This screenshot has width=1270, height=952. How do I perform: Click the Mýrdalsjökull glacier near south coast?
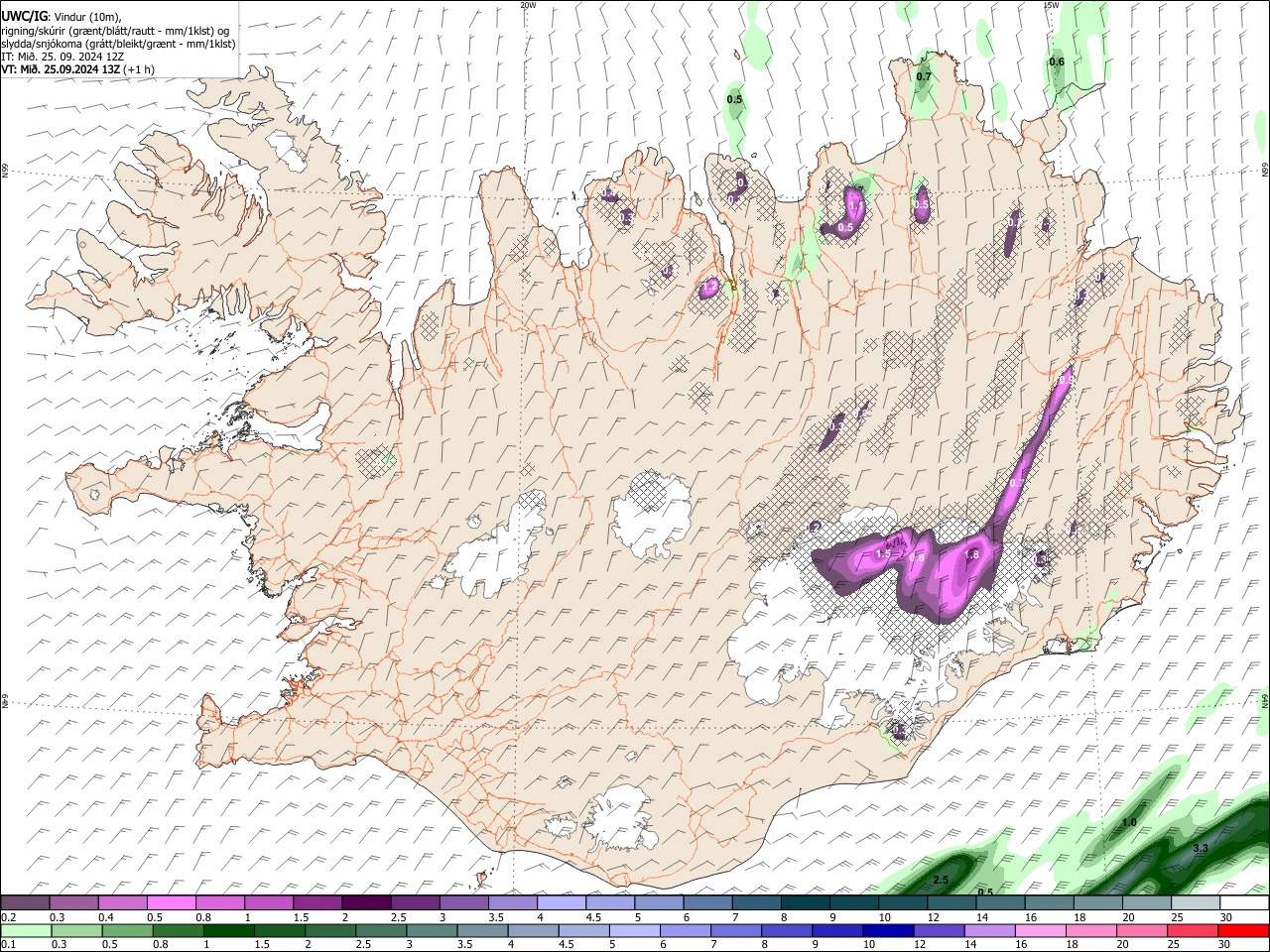click(x=617, y=818)
